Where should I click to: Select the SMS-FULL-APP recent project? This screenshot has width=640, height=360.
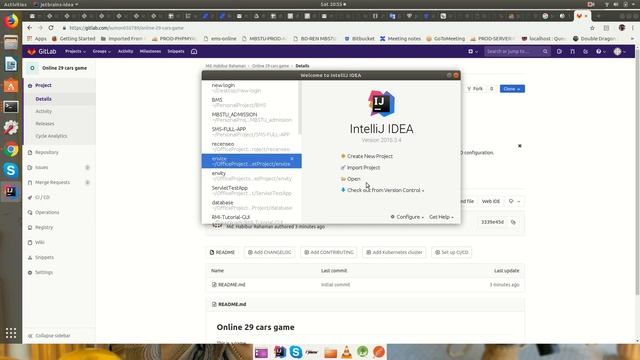(x=251, y=131)
